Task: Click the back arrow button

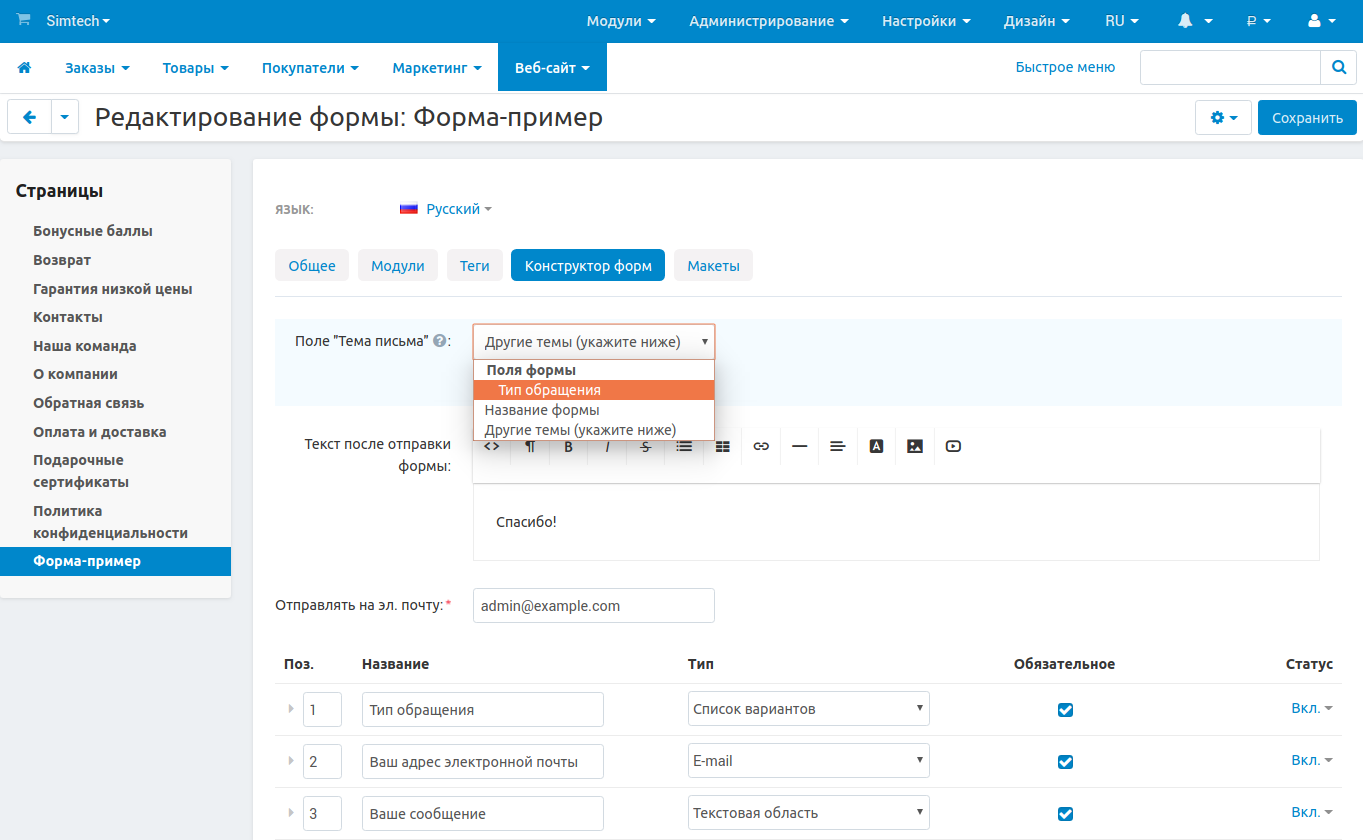Action: click(x=29, y=117)
